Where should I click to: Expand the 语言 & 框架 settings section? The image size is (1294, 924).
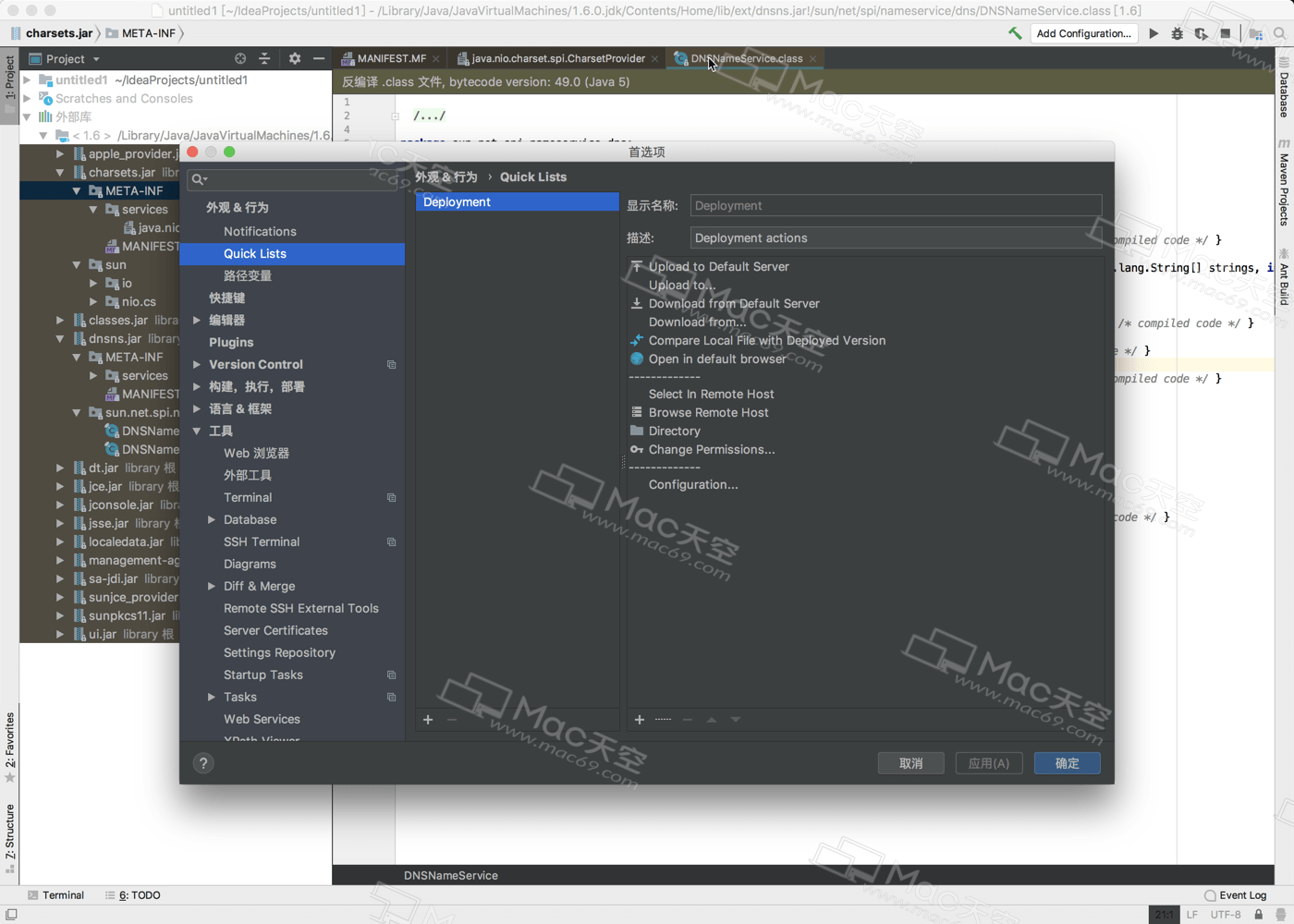click(197, 408)
